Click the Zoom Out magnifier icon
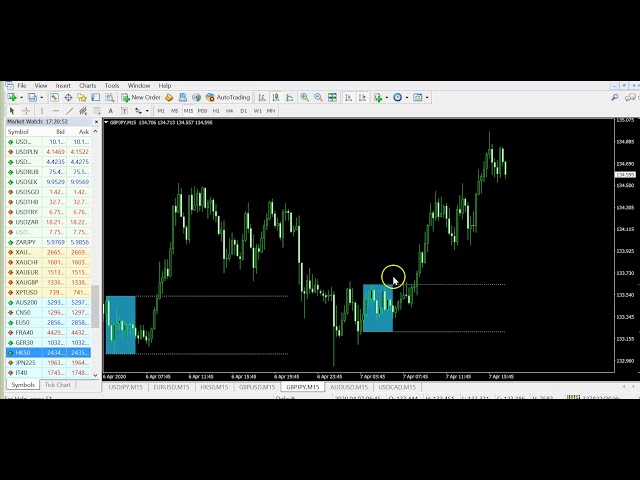 318,98
